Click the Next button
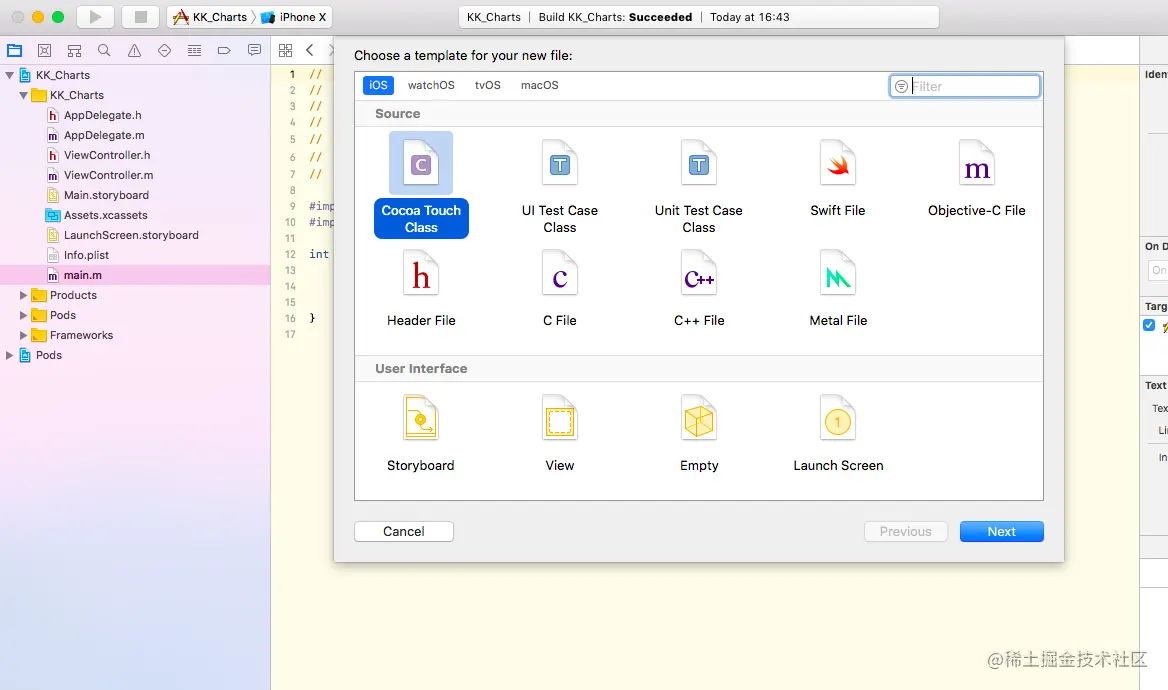 pos(1001,531)
